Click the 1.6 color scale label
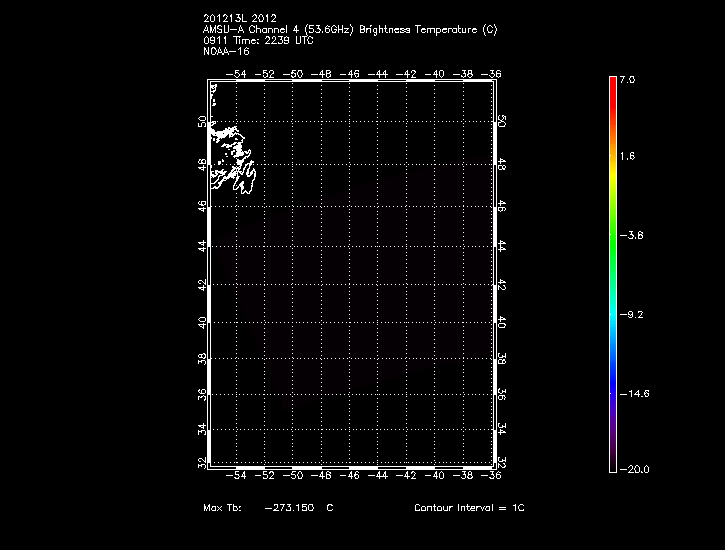725x550 pixels. point(627,157)
